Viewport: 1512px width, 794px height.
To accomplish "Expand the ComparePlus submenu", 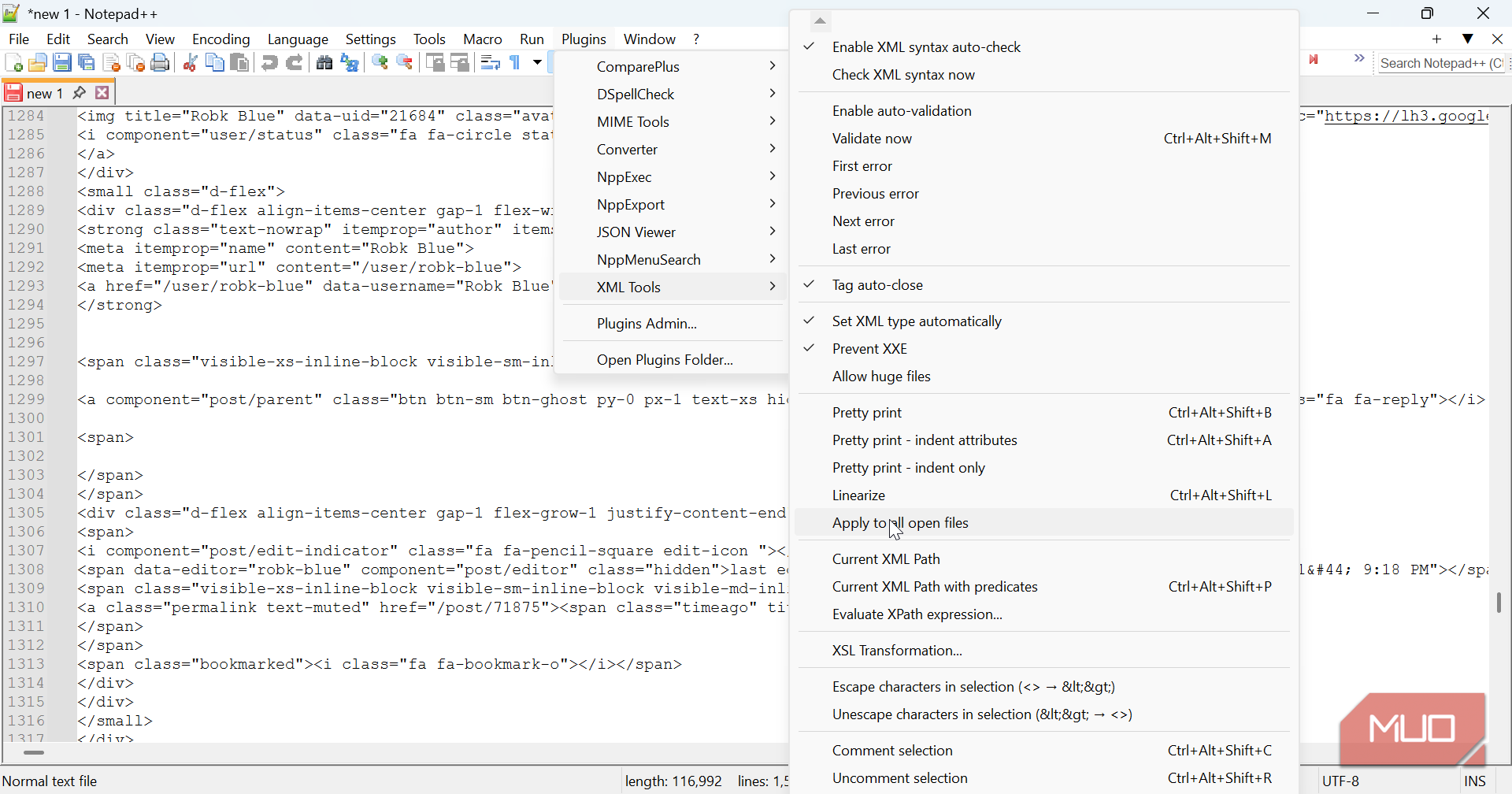I will (x=672, y=67).
